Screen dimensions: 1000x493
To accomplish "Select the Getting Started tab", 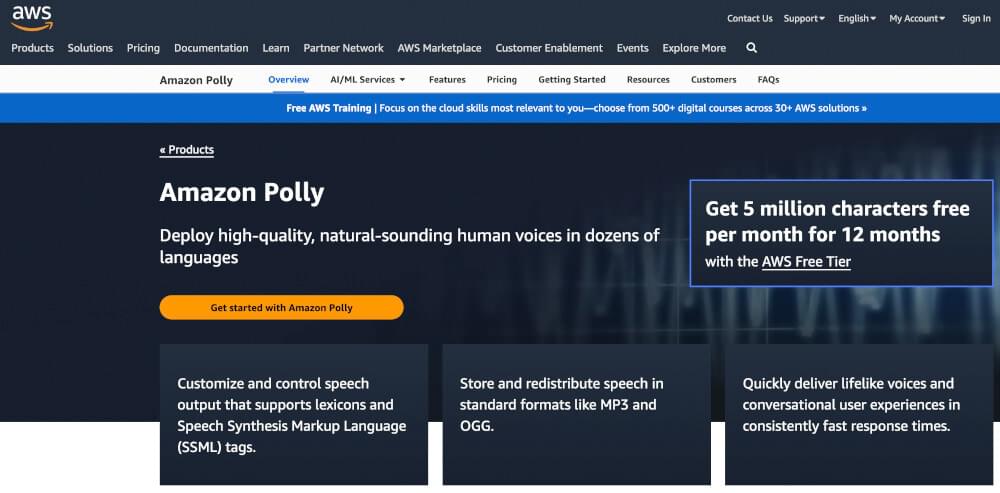I will (571, 80).
